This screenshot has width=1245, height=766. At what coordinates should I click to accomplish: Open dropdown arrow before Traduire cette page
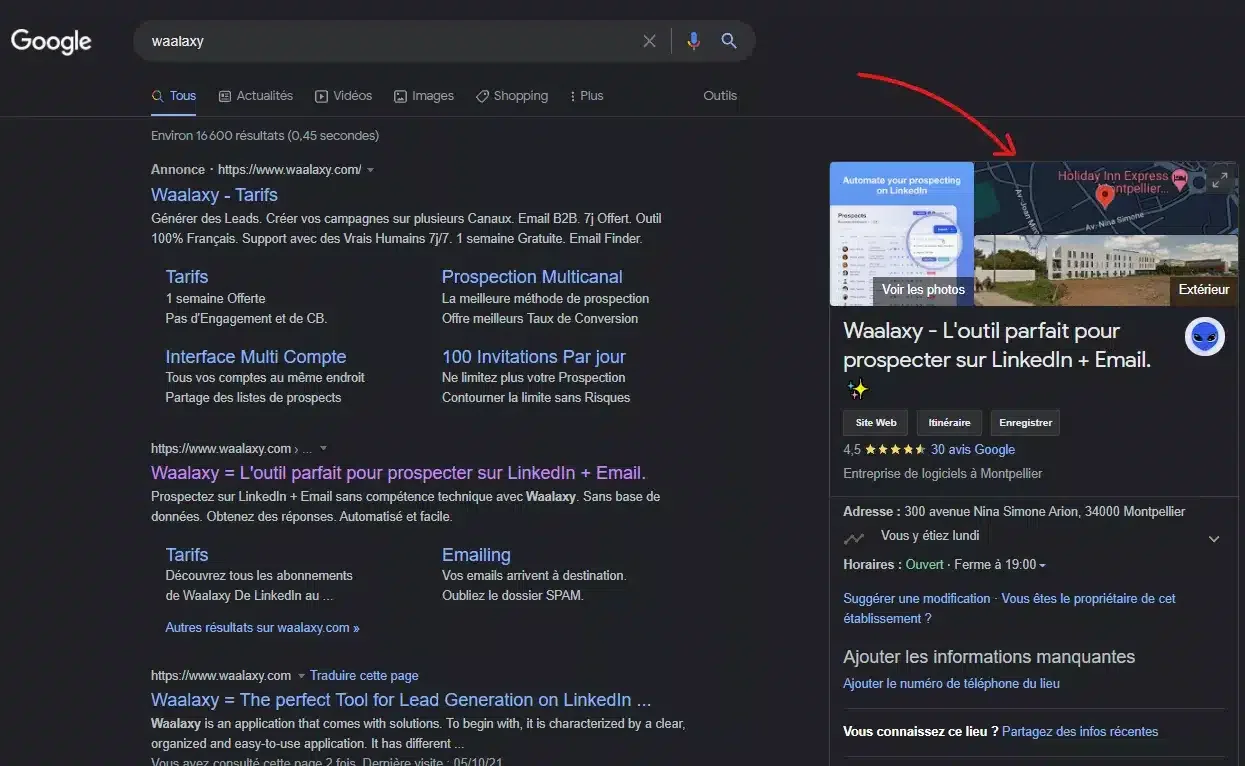301,676
